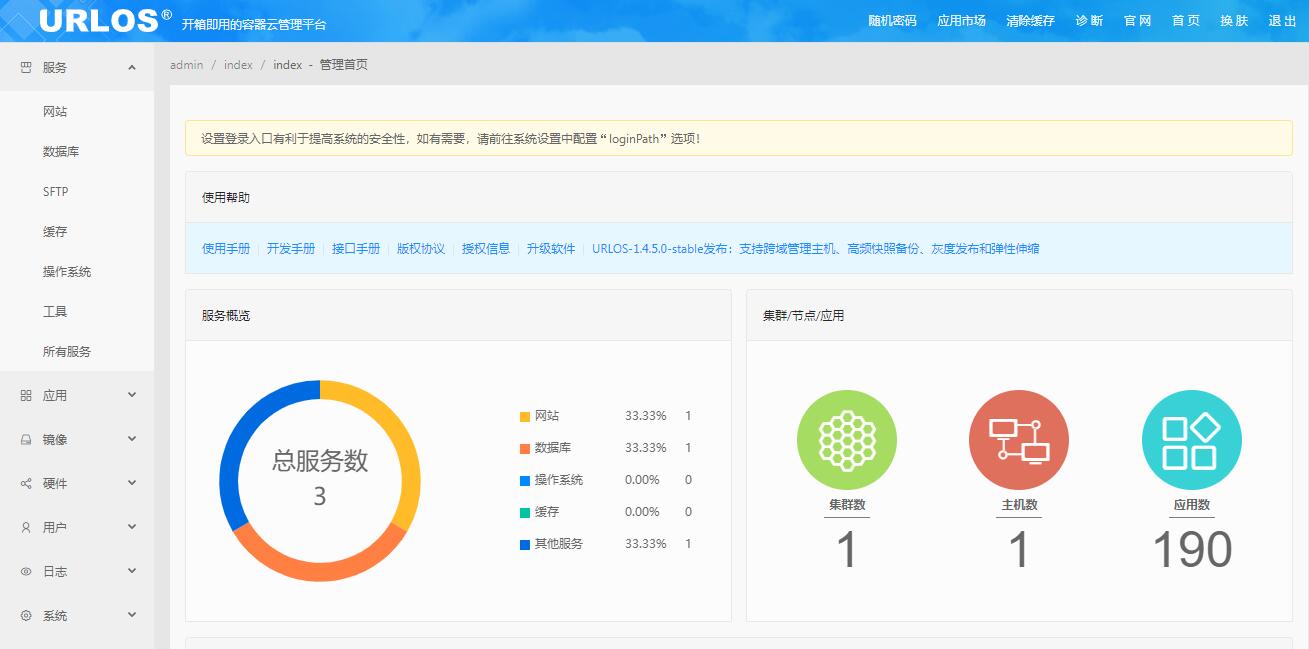Click the 日志 sidebar eye icon

coord(26,572)
